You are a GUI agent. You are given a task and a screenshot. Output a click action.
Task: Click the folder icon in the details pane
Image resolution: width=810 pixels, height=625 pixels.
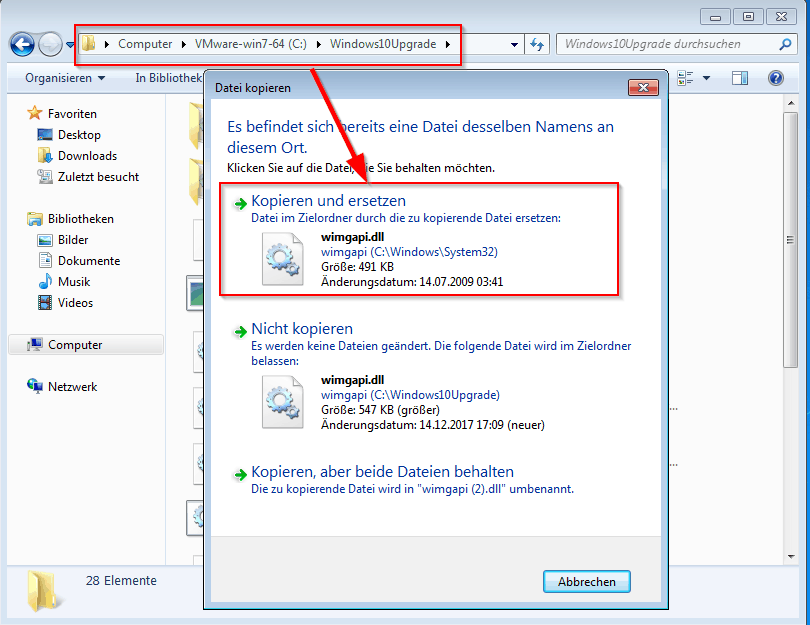(44, 591)
